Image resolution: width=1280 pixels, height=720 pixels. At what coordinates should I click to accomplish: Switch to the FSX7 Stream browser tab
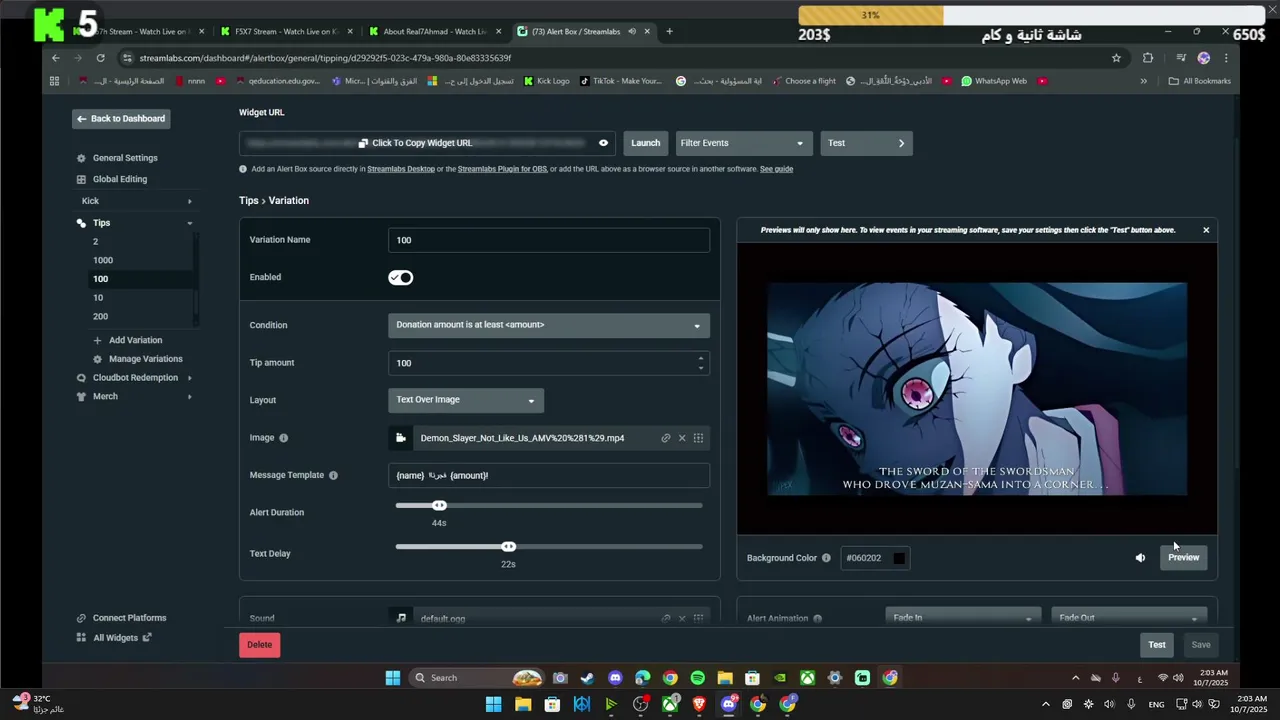(x=285, y=31)
